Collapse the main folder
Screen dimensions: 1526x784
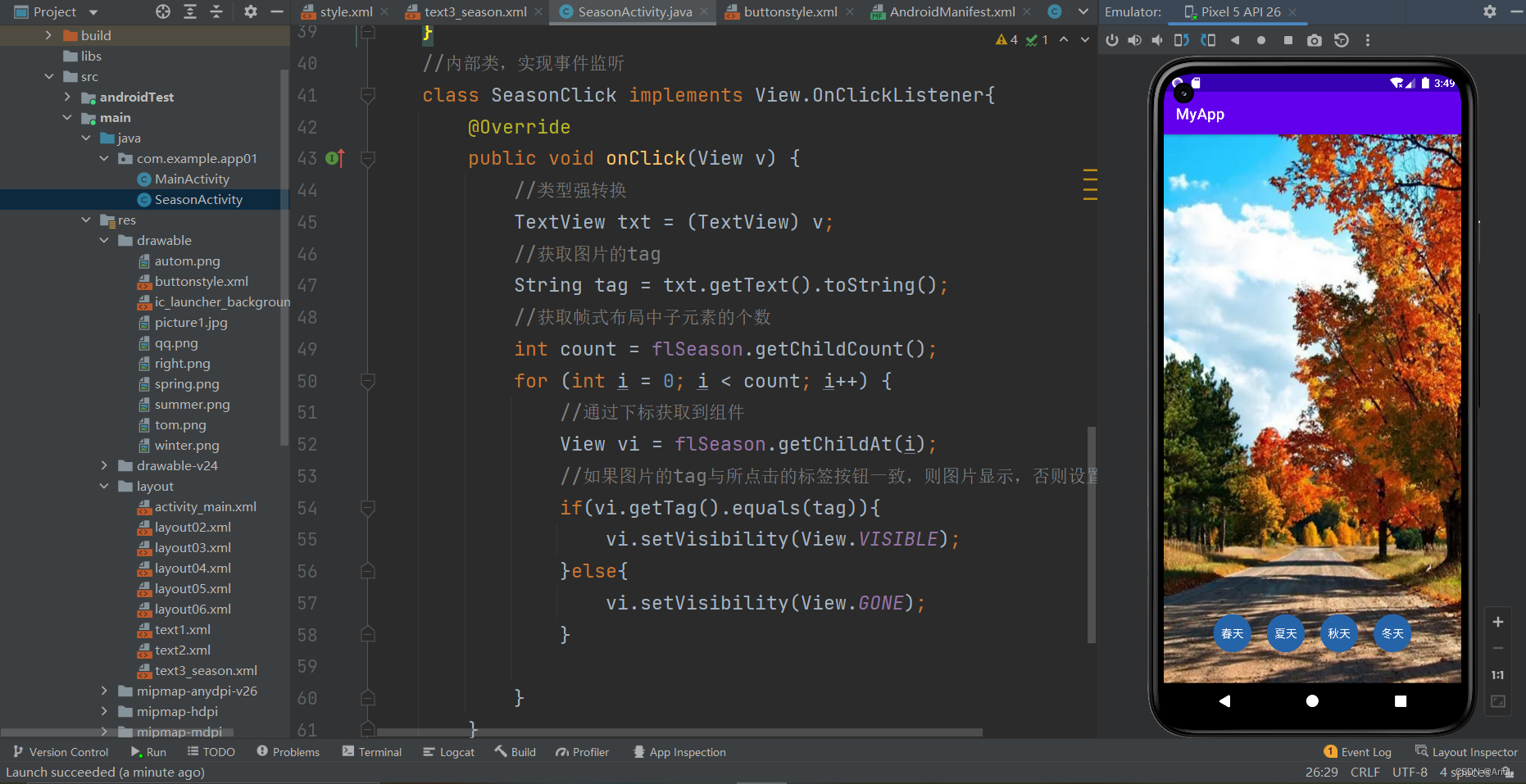coord(67,117)
